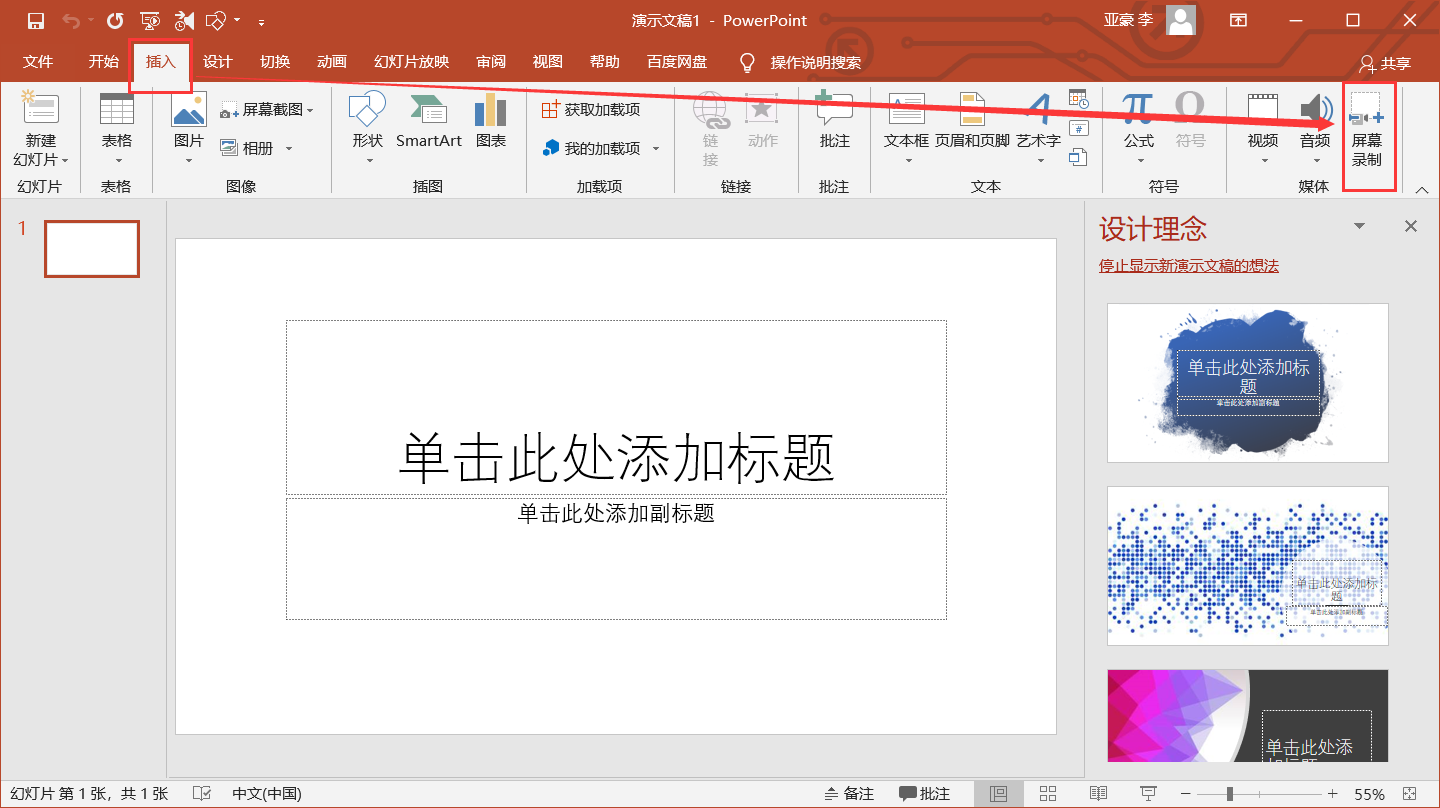Switch to the 动画 ribbon tab
This screenshot has height=808, width=1440.
coord(331,61)
